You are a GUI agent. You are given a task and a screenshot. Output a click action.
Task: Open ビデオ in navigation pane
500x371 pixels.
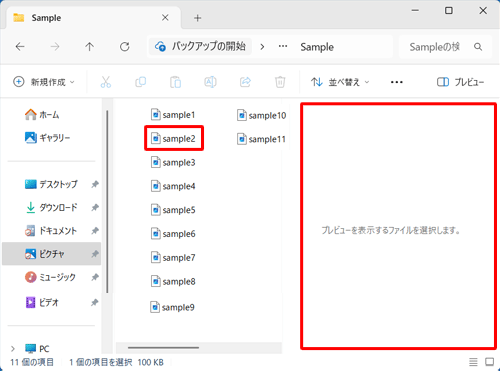click(42, 302)
